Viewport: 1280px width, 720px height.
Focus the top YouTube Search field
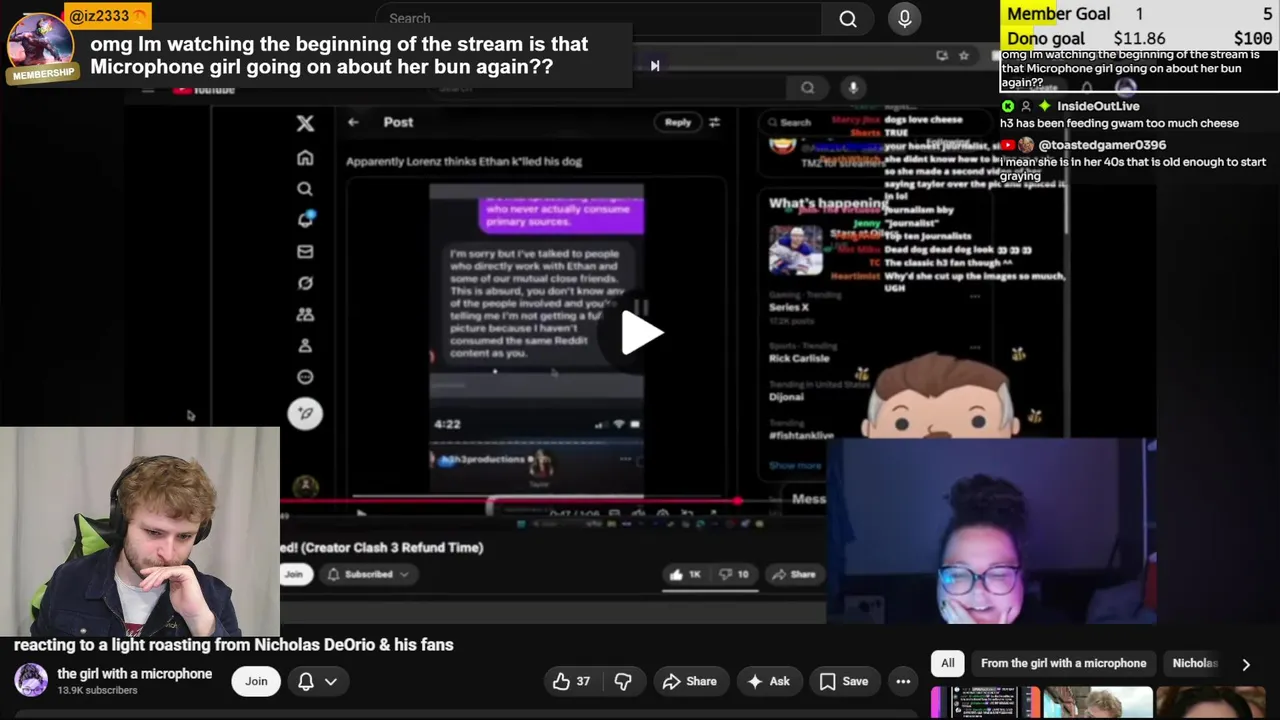click(x=598, y=18)
